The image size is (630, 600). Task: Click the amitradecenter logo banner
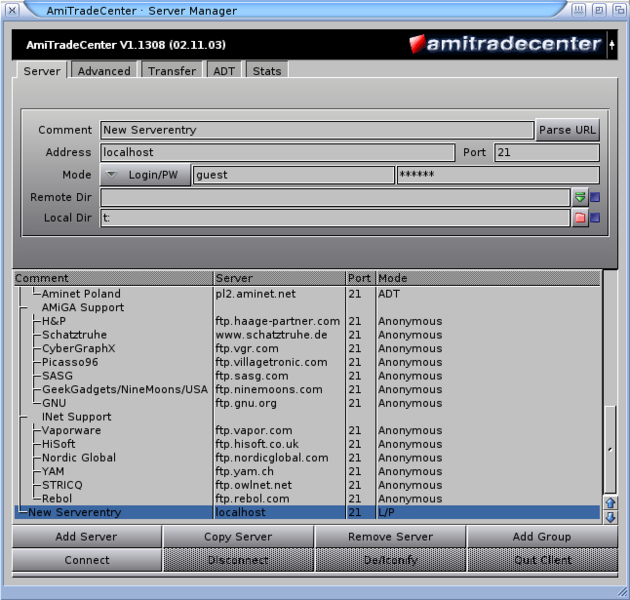click(x=505, y=44)
